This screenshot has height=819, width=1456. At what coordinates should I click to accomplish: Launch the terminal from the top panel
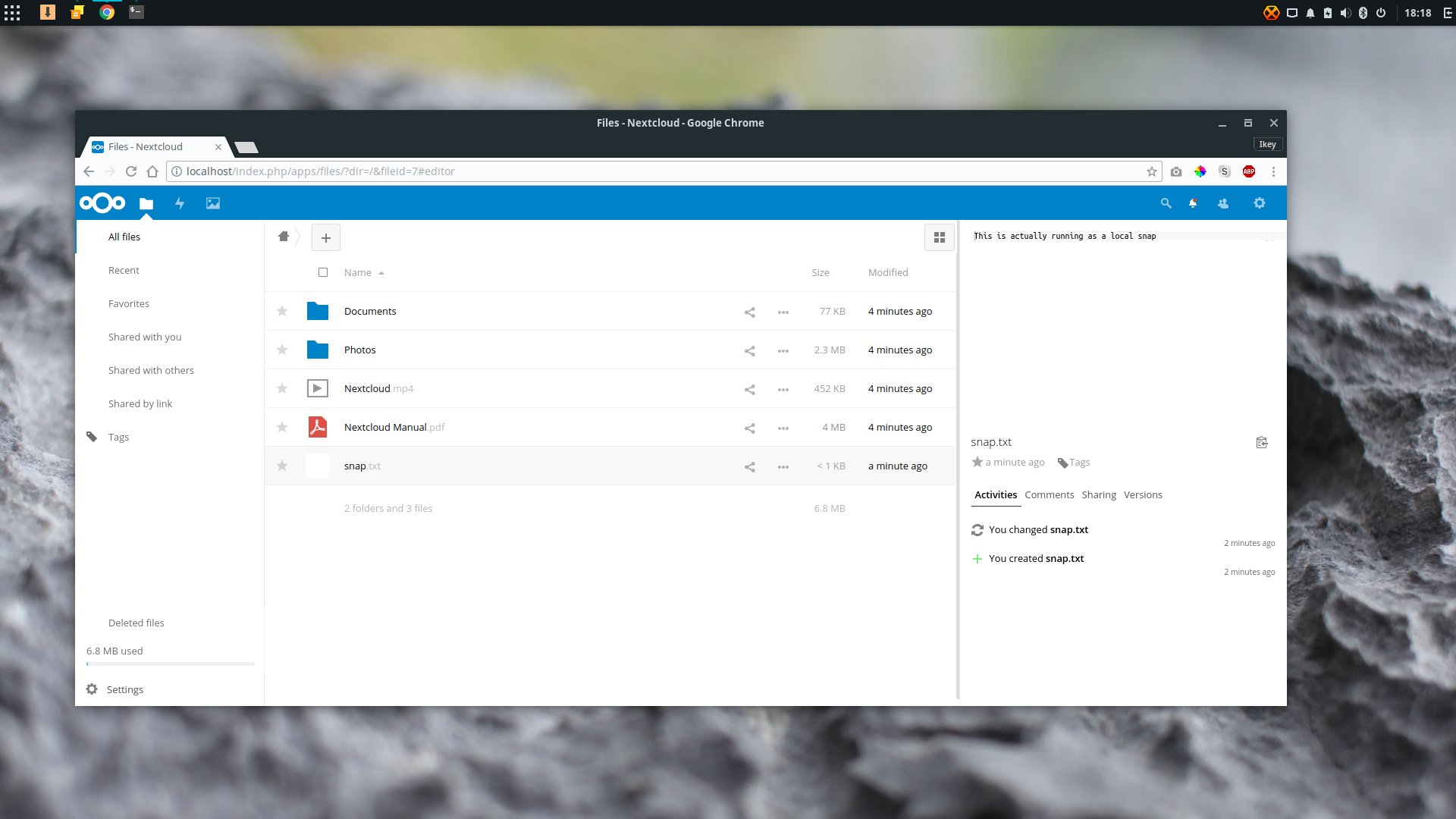(x=136, y=12)
